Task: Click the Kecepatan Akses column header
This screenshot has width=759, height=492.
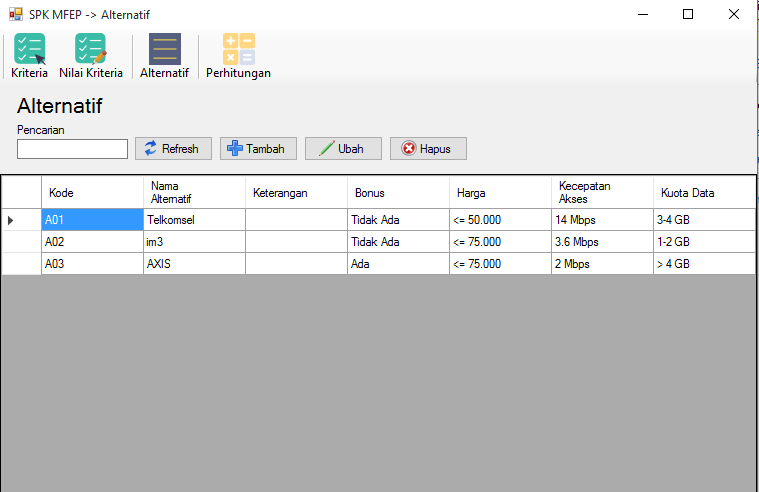Action: point(601,193)
